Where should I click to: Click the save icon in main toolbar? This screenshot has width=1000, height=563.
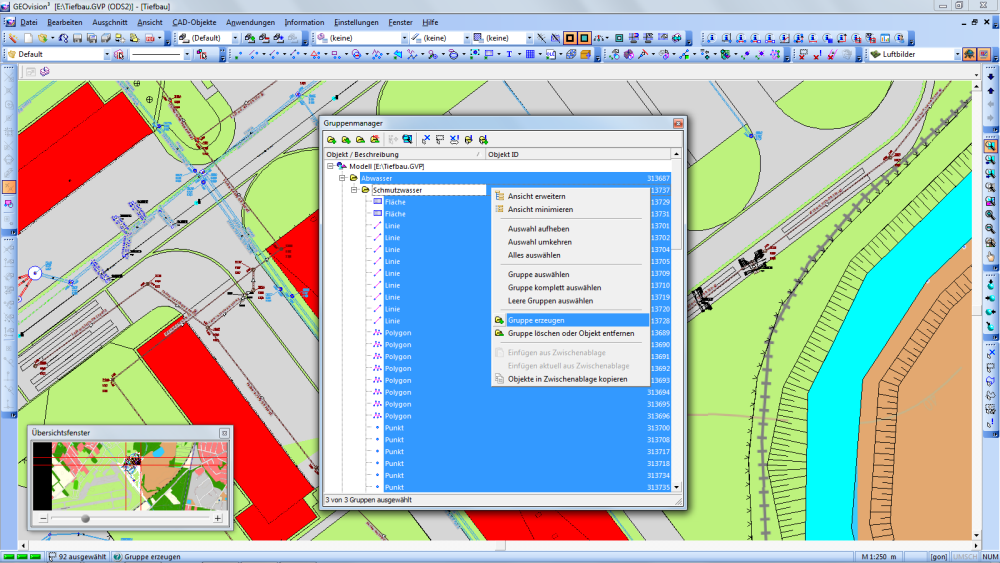pos(76,38)
